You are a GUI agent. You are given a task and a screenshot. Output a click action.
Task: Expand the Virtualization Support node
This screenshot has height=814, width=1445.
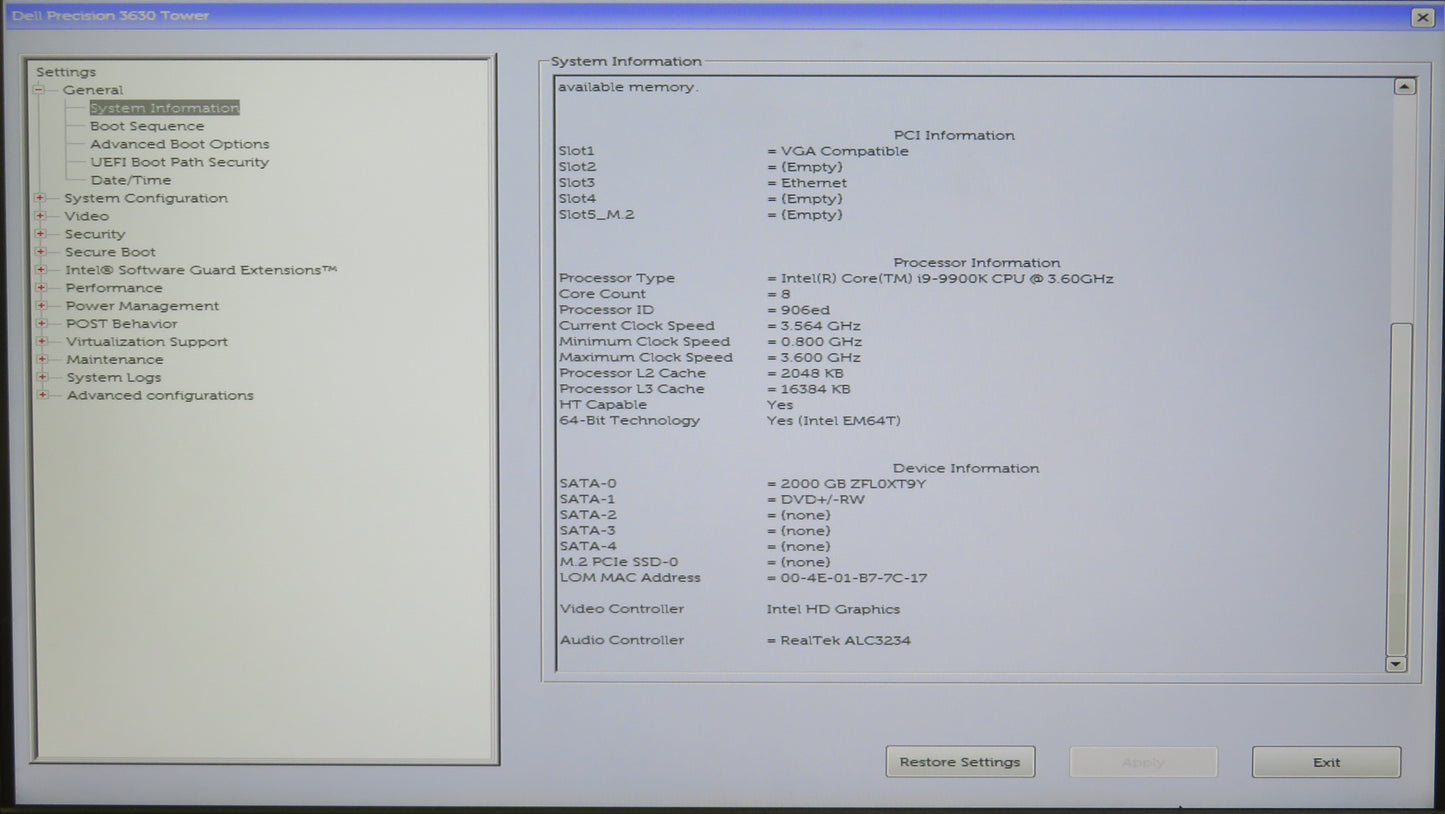pos(41,342)
